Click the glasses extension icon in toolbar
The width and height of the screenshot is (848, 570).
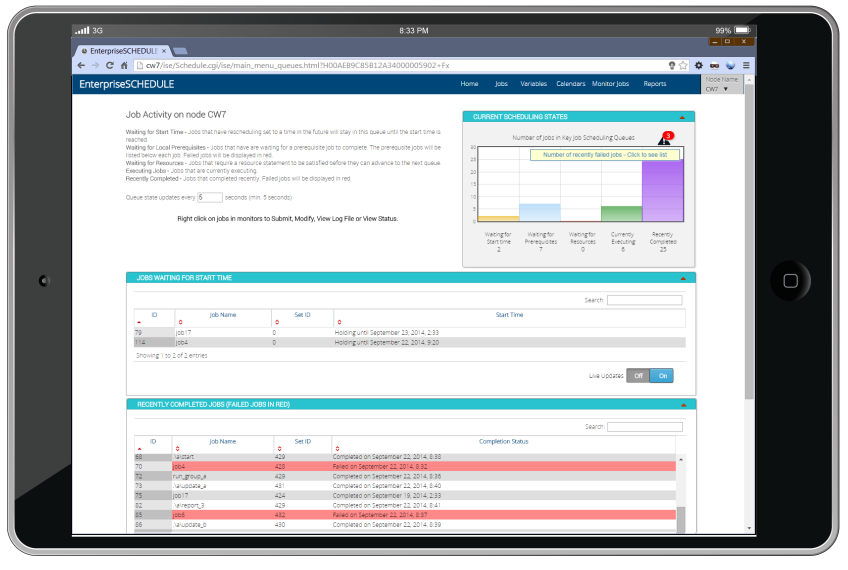714,65
